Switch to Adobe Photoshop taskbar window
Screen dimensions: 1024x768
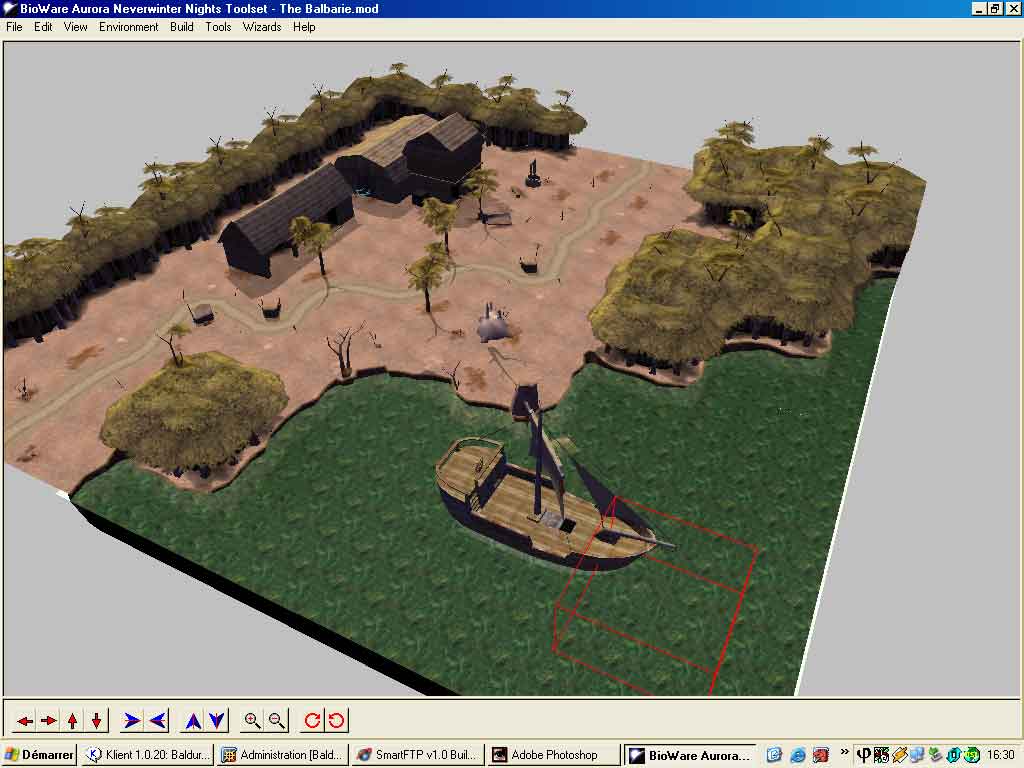tap(553, 755)
